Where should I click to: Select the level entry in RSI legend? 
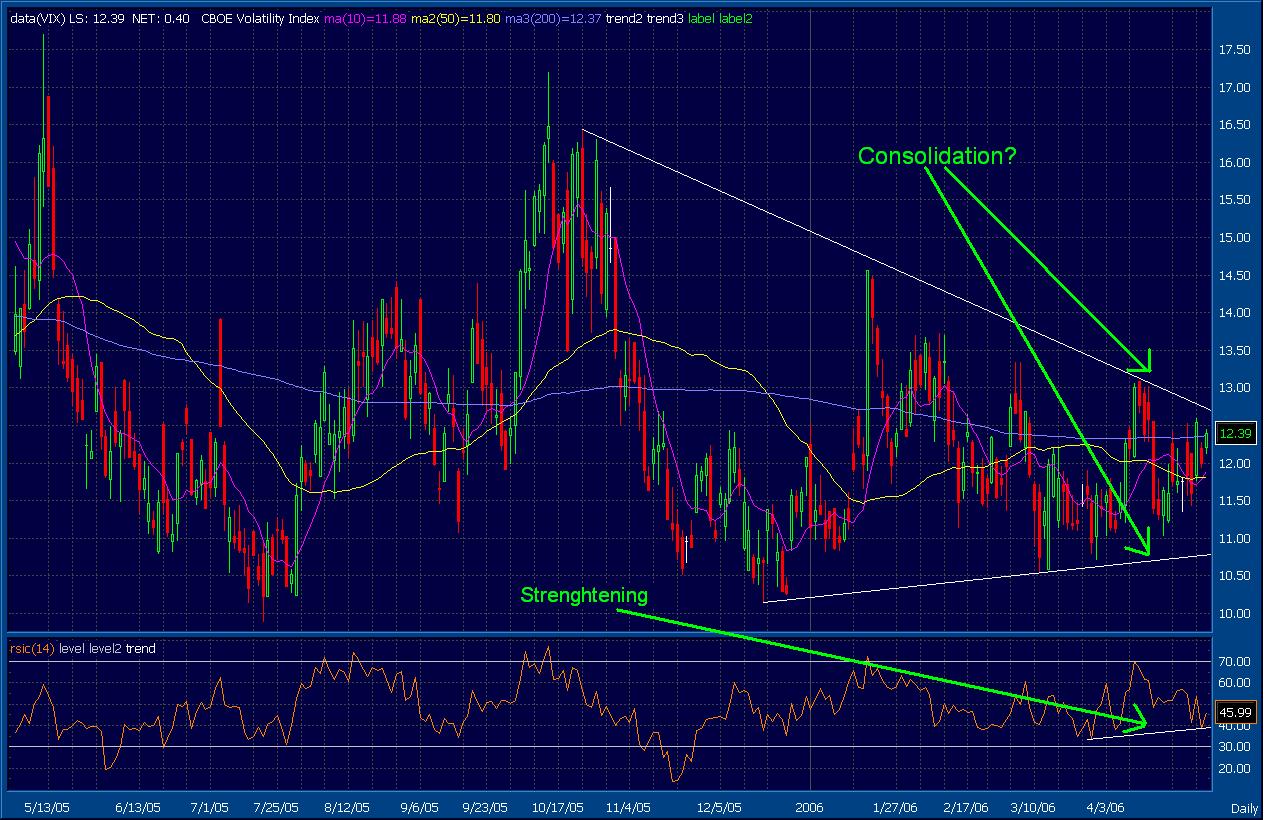71,649
